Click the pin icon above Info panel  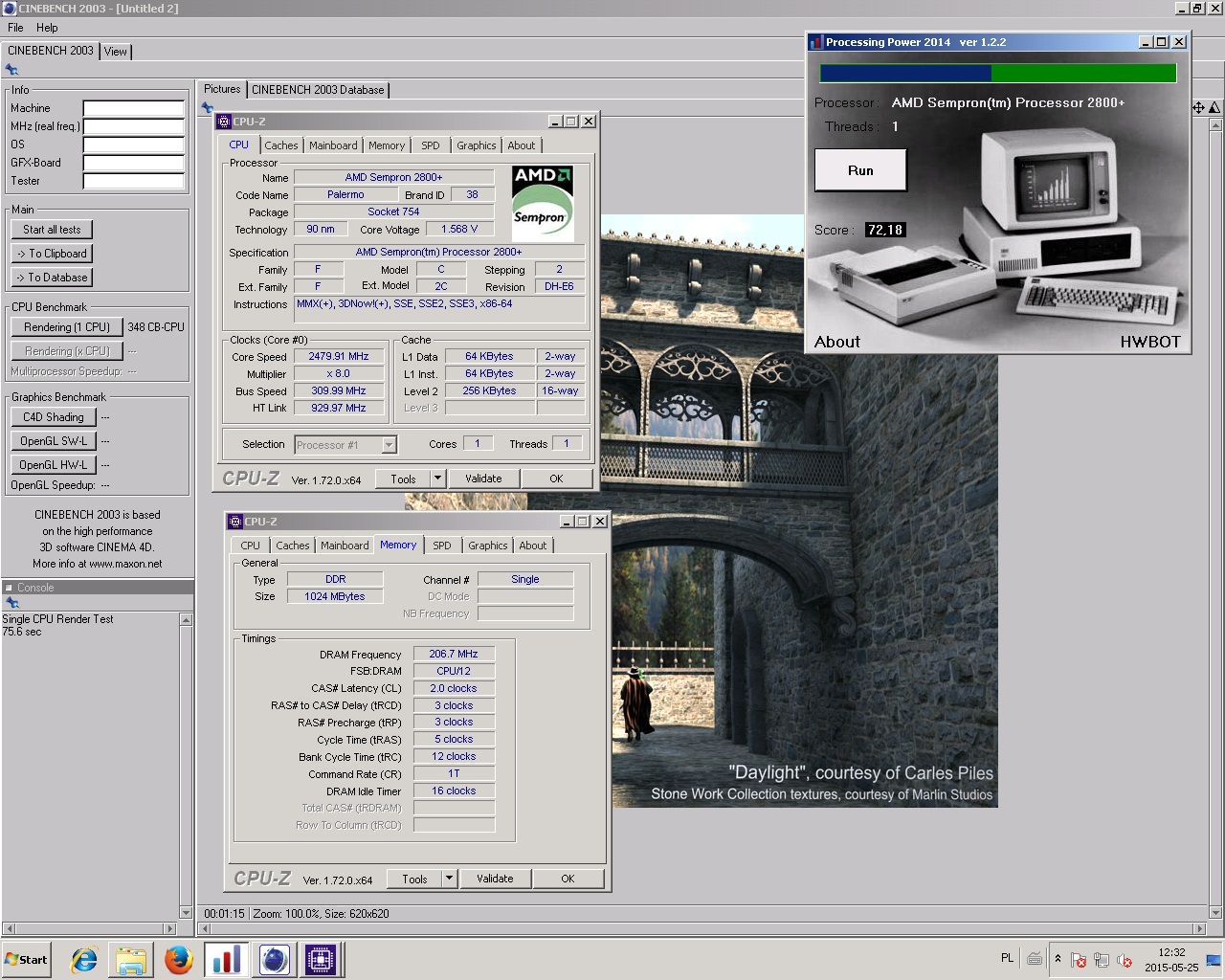11,70
